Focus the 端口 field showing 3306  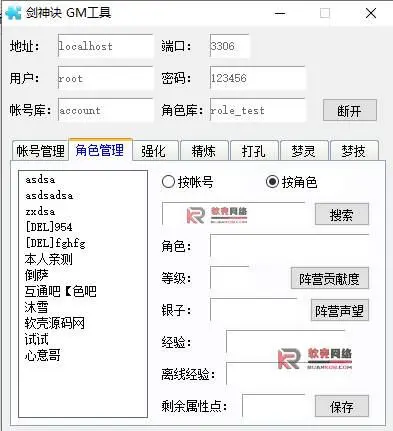pyautogui.click(x=229, y=46)
